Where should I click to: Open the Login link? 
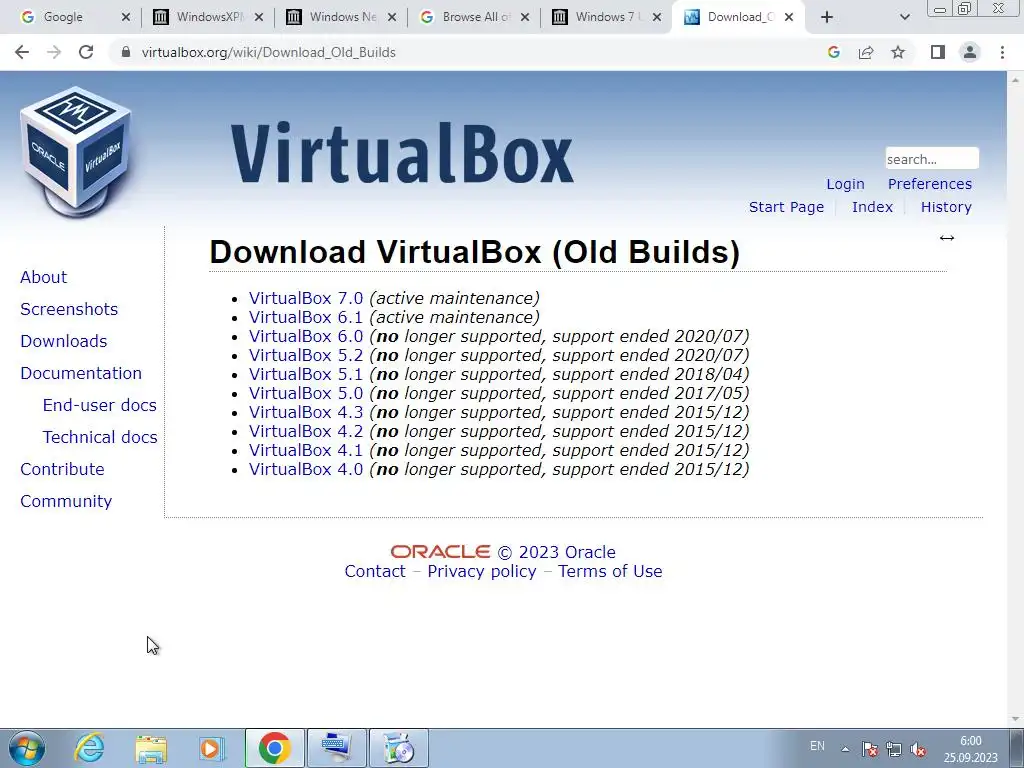point(845,184)
